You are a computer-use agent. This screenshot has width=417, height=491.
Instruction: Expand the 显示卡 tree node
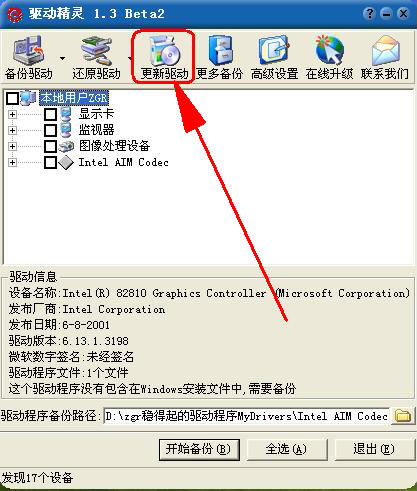coord(12,114)
